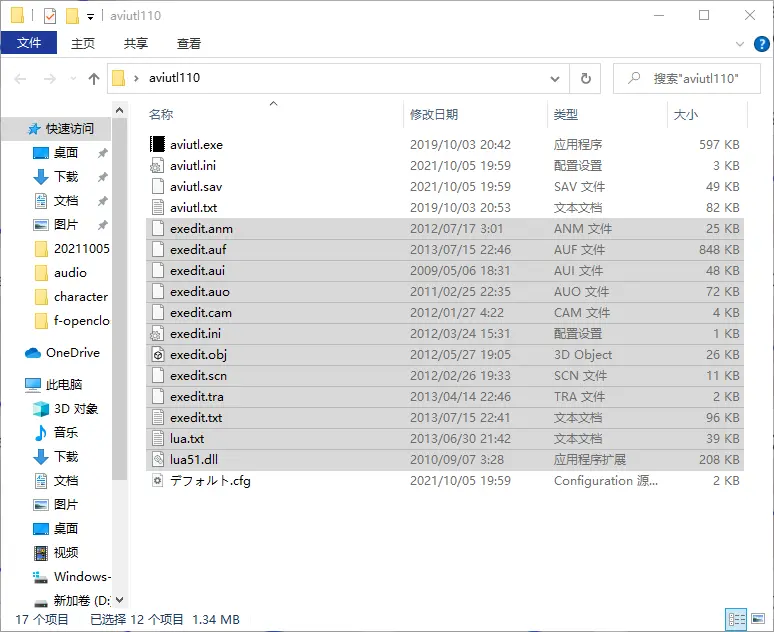Switch to the 查看 ribbon tab

(189, 43)
